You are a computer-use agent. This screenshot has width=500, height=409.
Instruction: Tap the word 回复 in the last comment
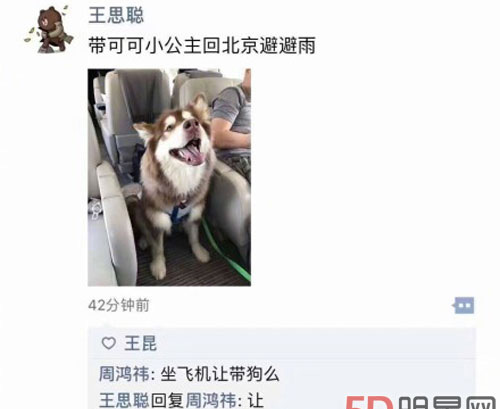point(167,400)
